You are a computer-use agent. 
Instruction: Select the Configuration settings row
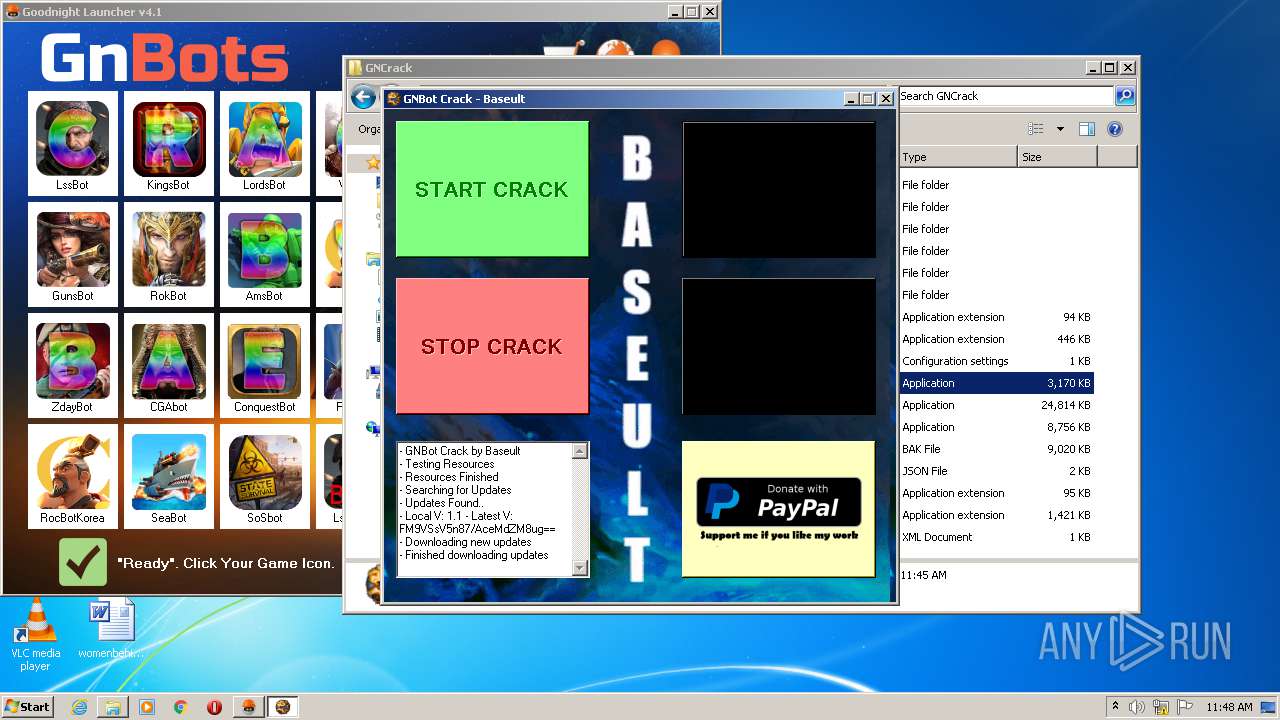point(996,361)
